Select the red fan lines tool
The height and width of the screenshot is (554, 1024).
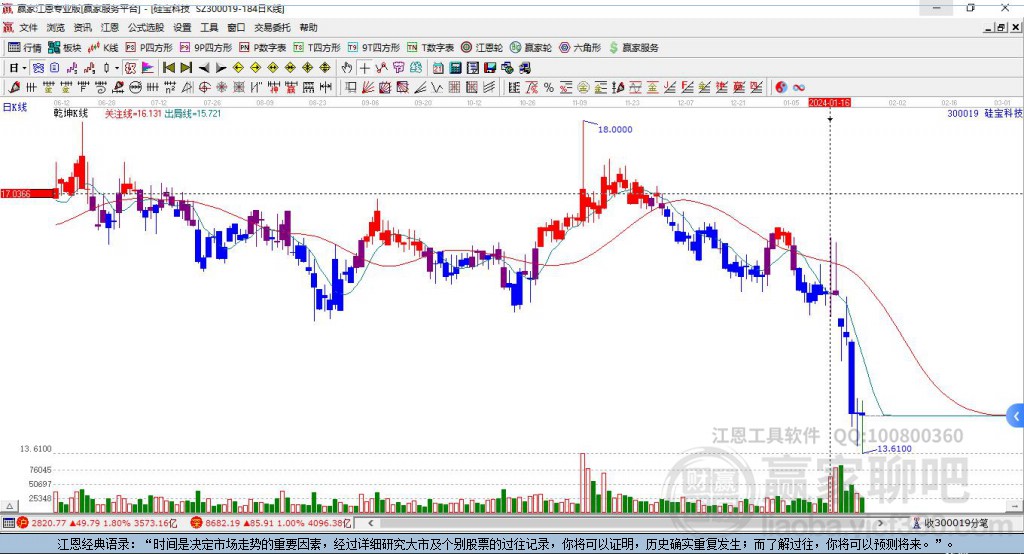368,87
